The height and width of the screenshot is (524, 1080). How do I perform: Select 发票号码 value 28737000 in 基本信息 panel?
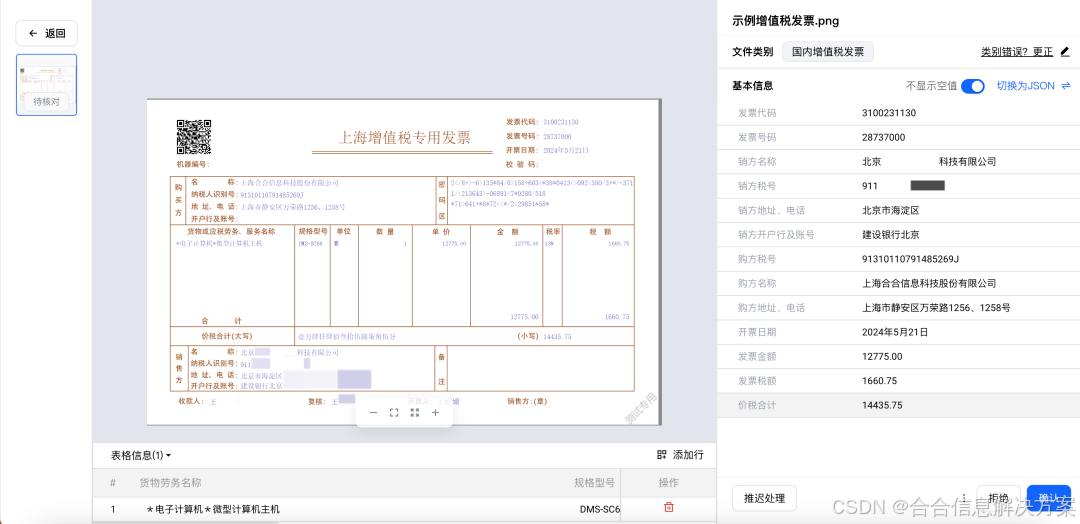click(883, 138)
